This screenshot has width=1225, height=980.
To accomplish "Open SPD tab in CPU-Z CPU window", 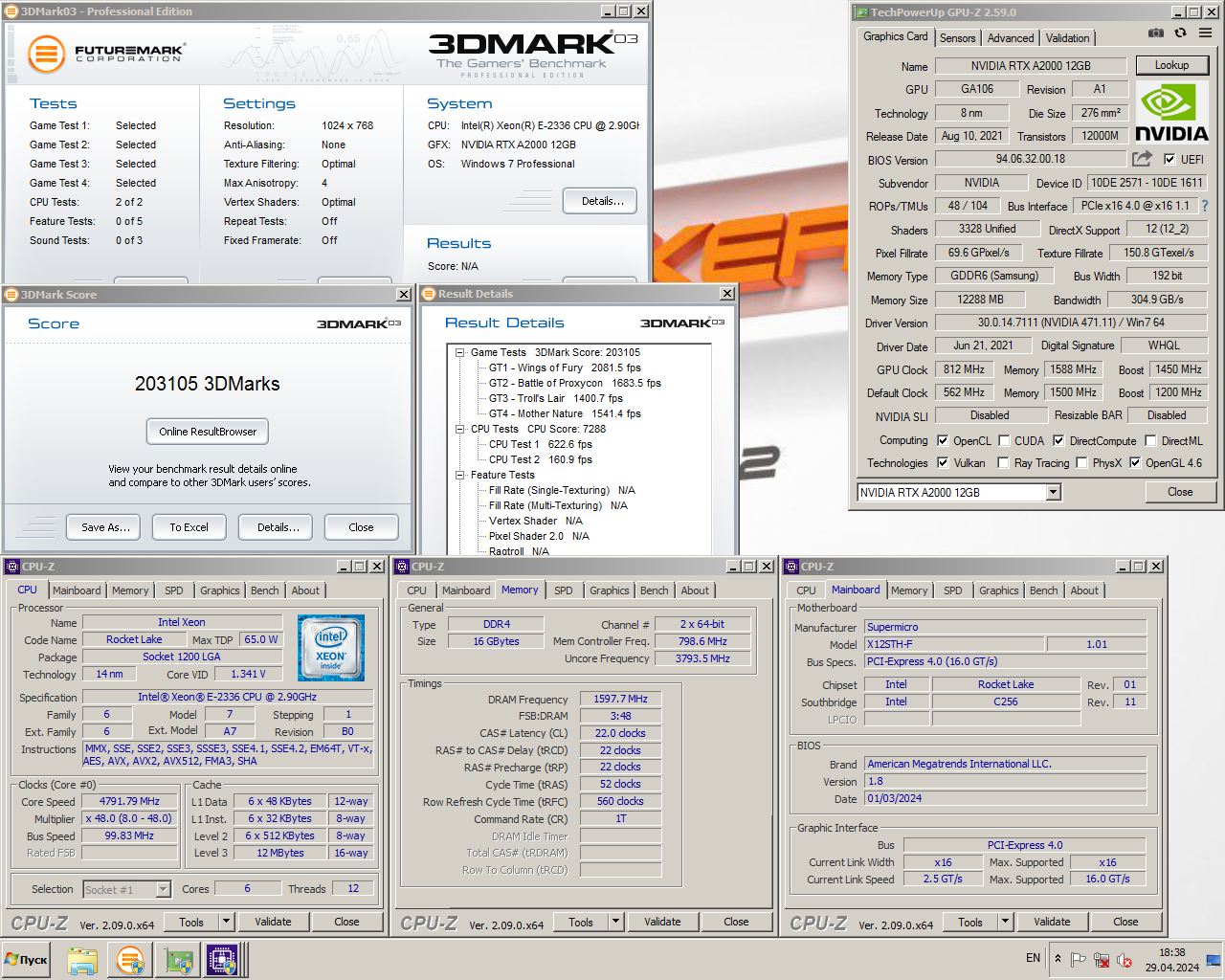I will click(x=173, y=590).
